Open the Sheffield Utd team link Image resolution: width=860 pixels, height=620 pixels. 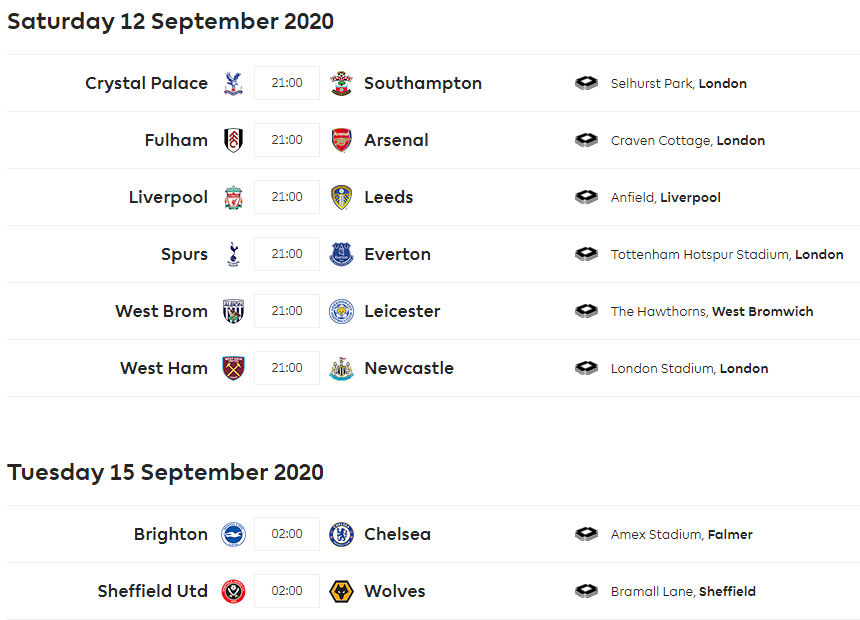point(152,591)
